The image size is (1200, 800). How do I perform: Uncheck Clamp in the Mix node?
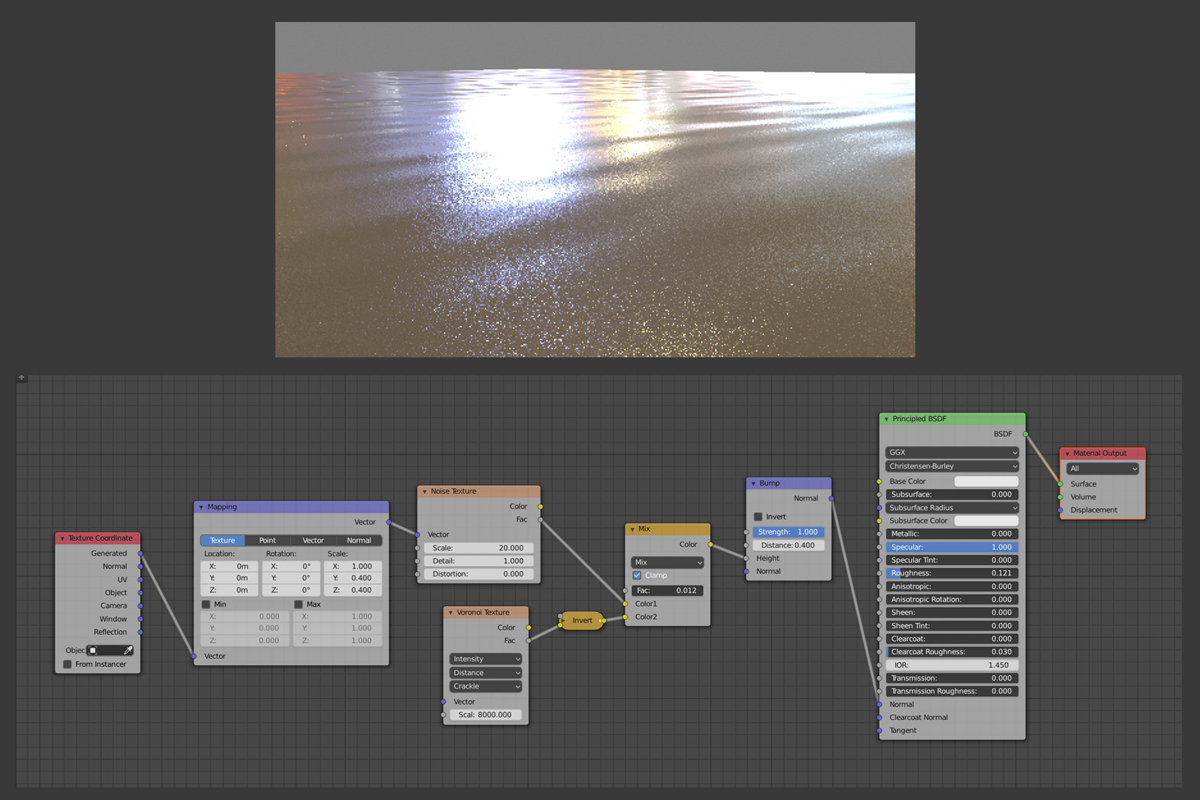click(x=637, y=576)
